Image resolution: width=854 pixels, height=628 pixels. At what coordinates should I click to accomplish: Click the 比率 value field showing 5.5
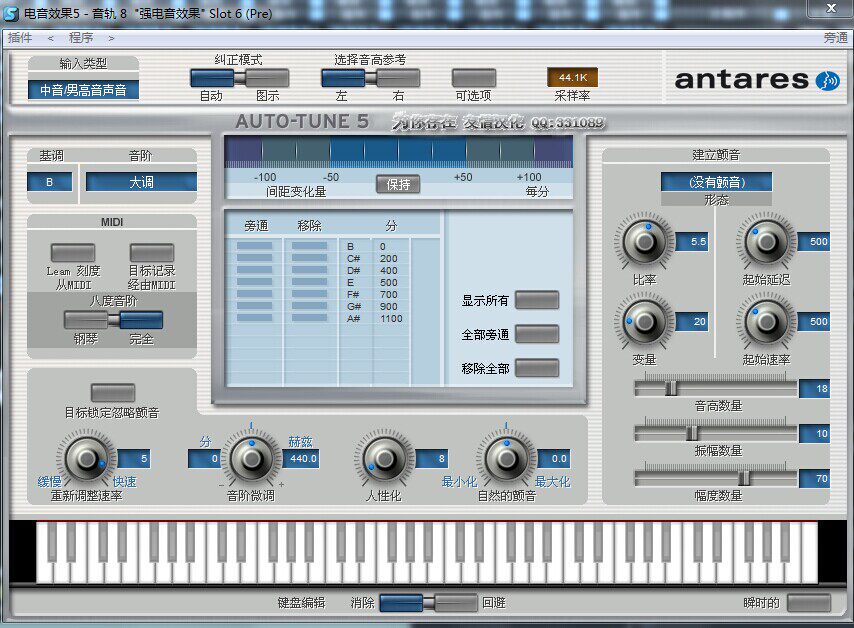point(692,241)
